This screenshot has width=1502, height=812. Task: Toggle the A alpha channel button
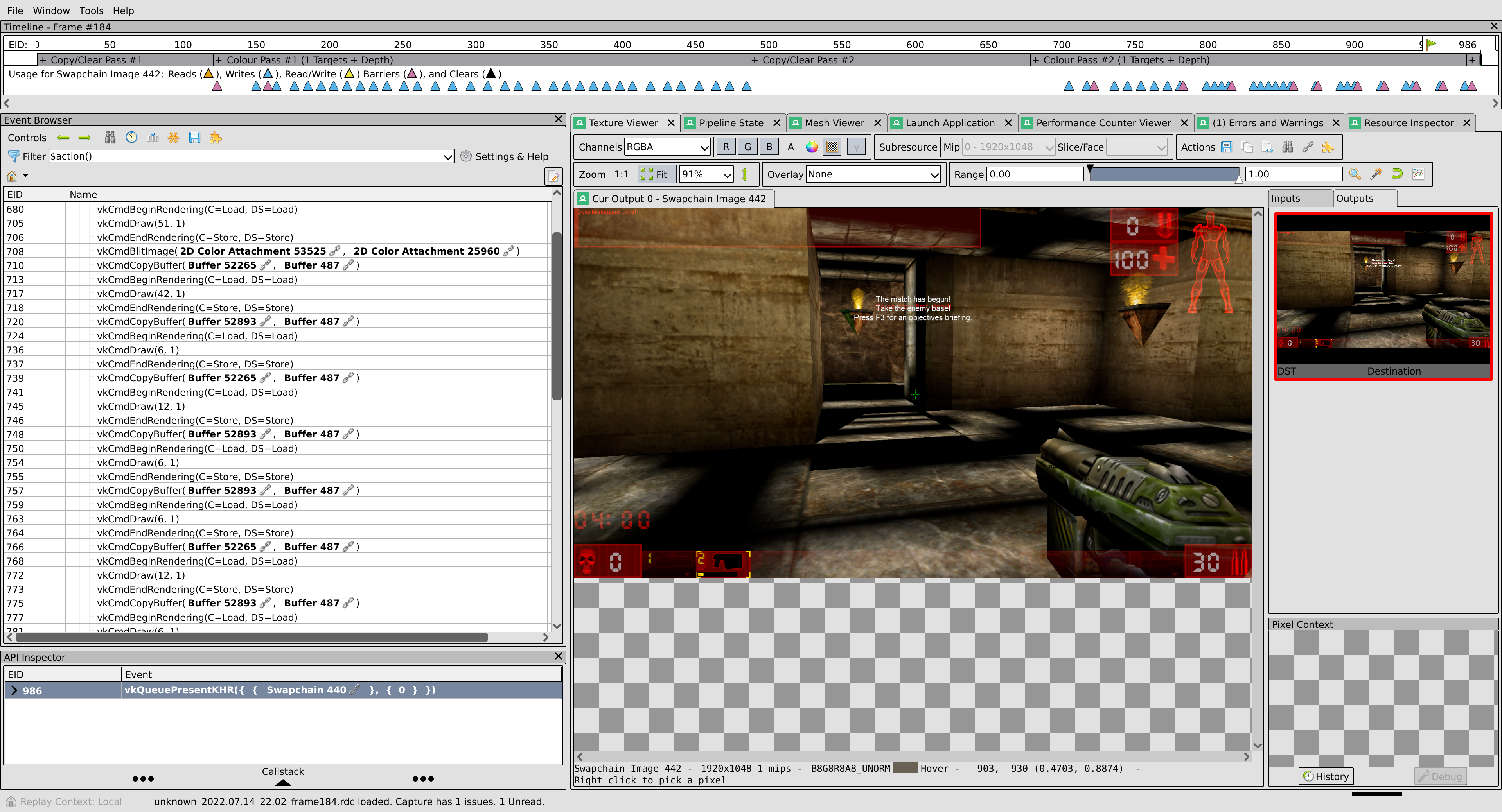(x=791, y=147)
